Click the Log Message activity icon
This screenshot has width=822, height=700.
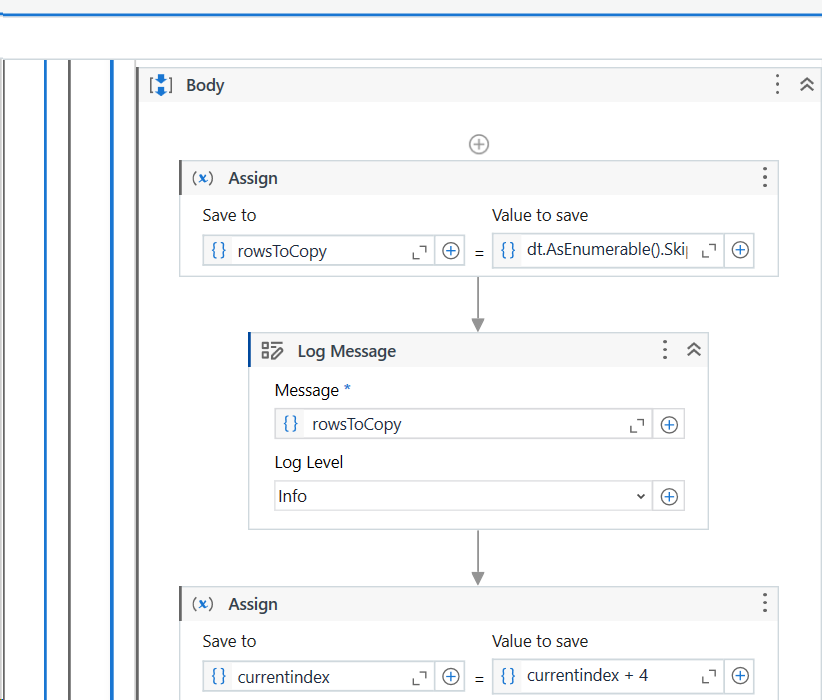(x=272, y=351)
